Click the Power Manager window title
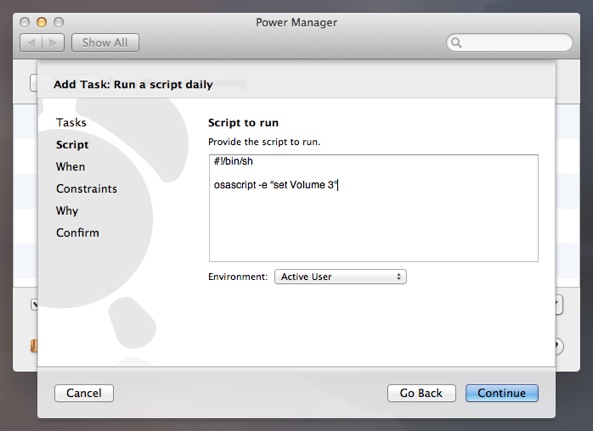The width and height of the screenshot is (593, 431). click(296, 23)
